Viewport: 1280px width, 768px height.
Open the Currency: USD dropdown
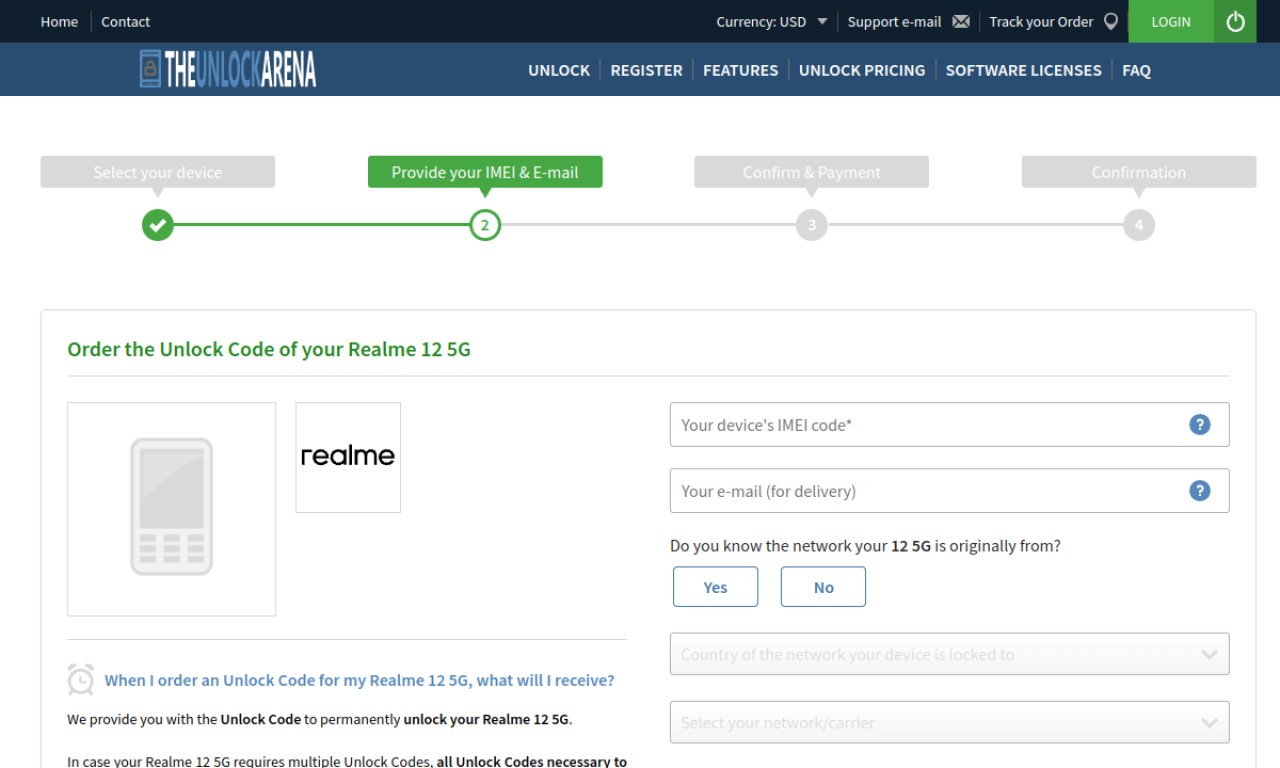coord(771,22)
